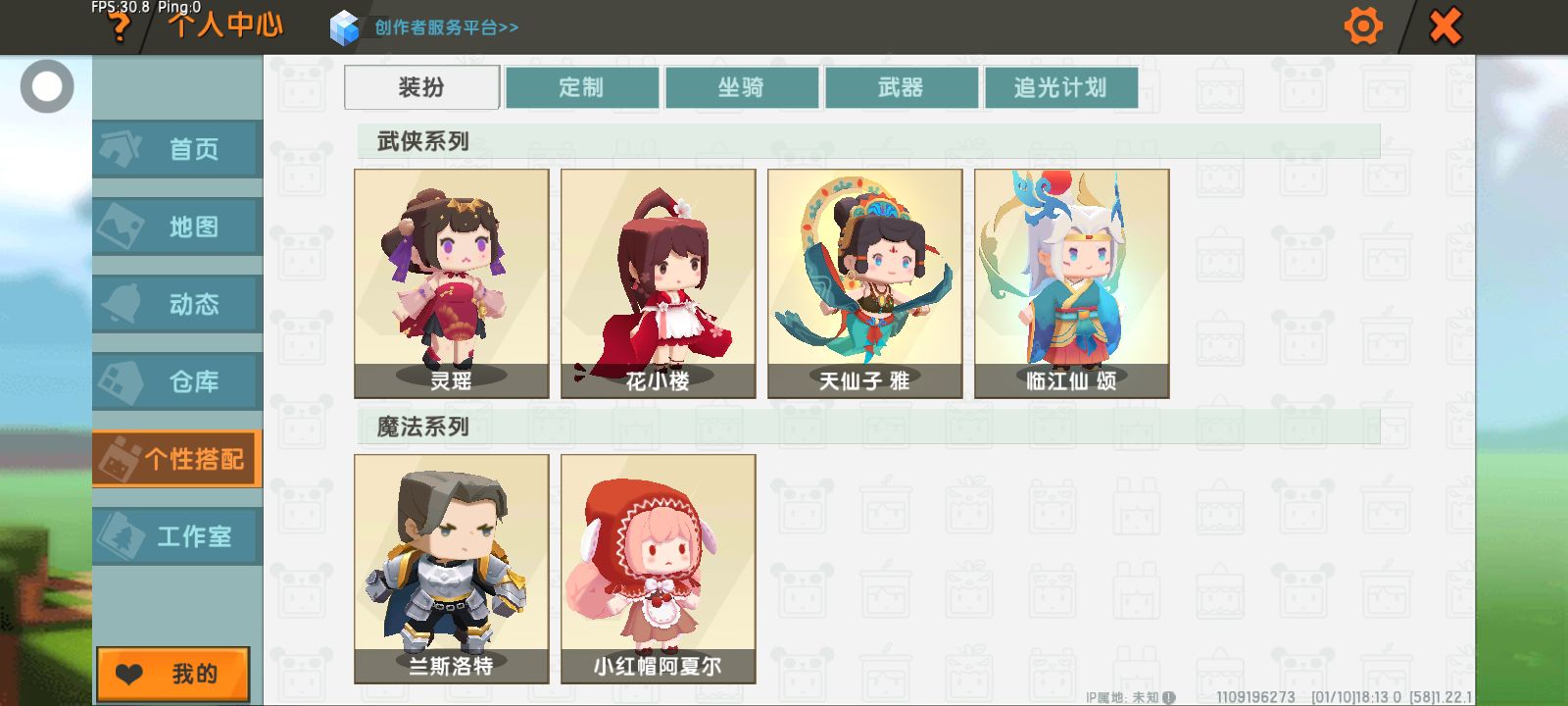
Task: Open the 追光计划 tab
Action: pyautogui.click(x=1060, y=87)
